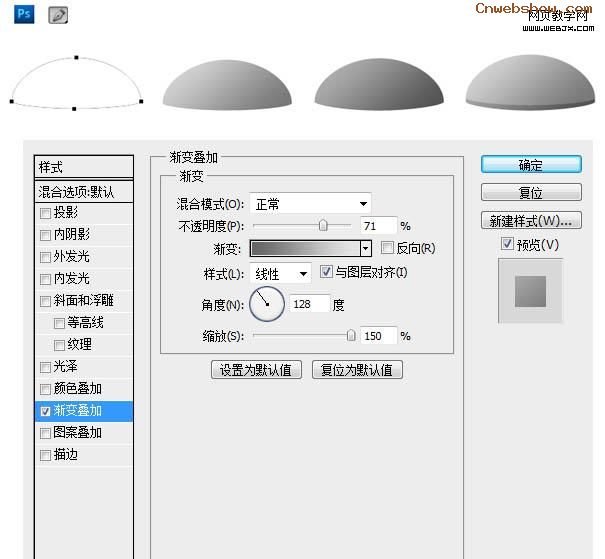Image resolution: width=605 pixels, height=559 pixels.
Task: Select 混合选项:默认 blending options
Action: (x=84, y=192)
